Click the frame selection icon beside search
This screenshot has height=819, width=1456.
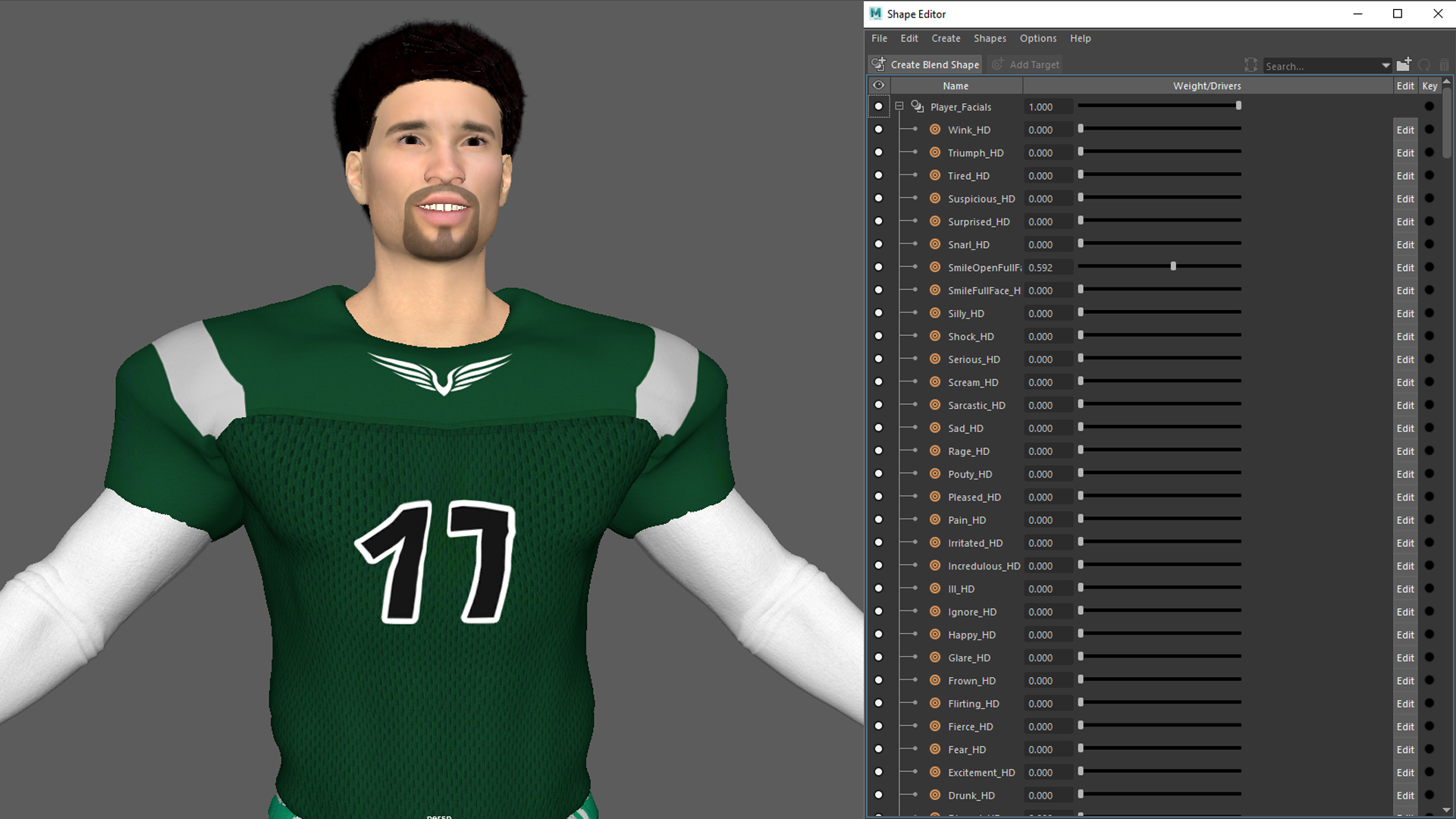pos(1250,65)
